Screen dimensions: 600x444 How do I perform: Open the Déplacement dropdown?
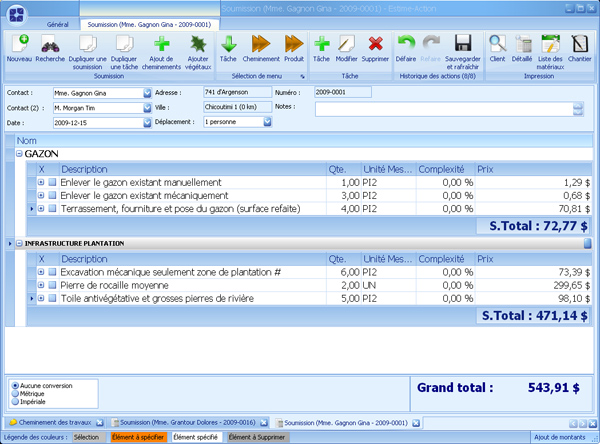click(267, 122)
